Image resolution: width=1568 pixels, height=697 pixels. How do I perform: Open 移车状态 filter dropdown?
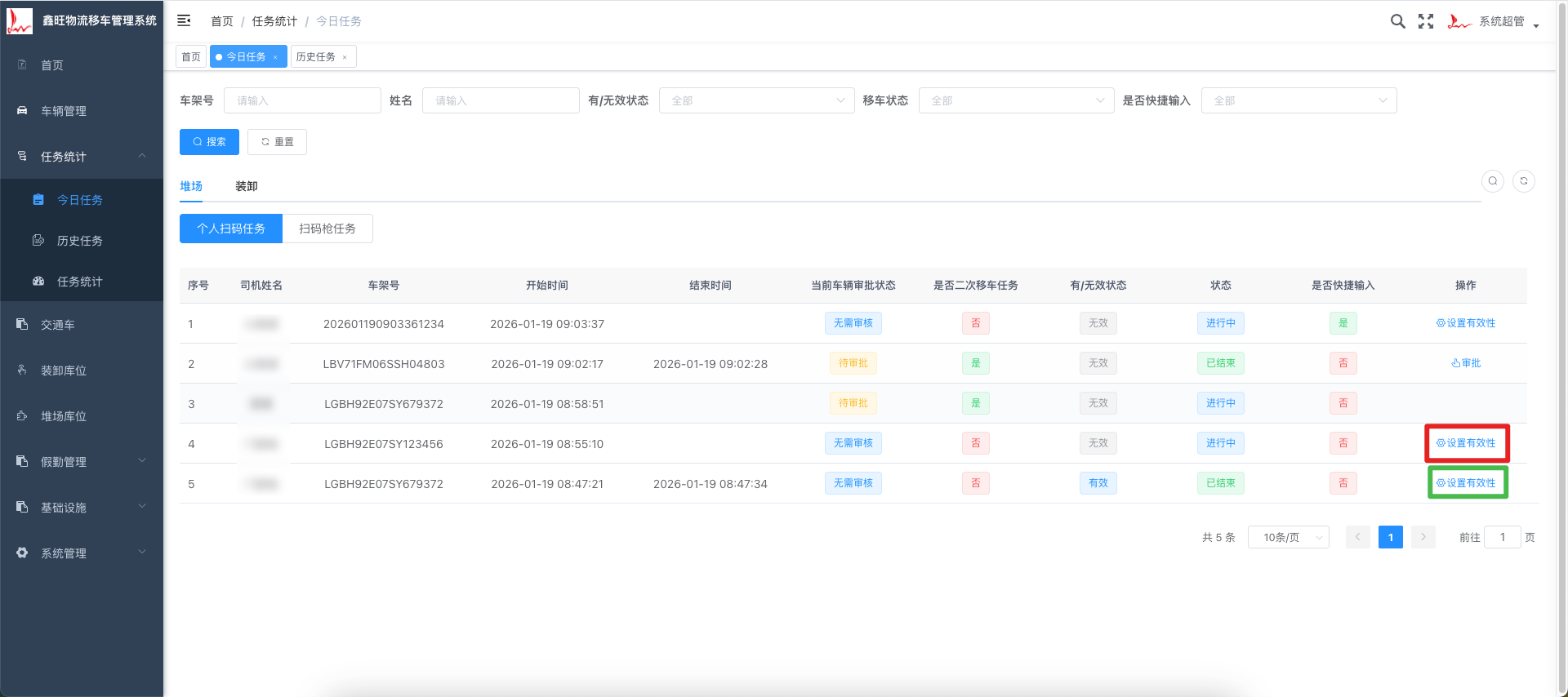click(1016, 100)
